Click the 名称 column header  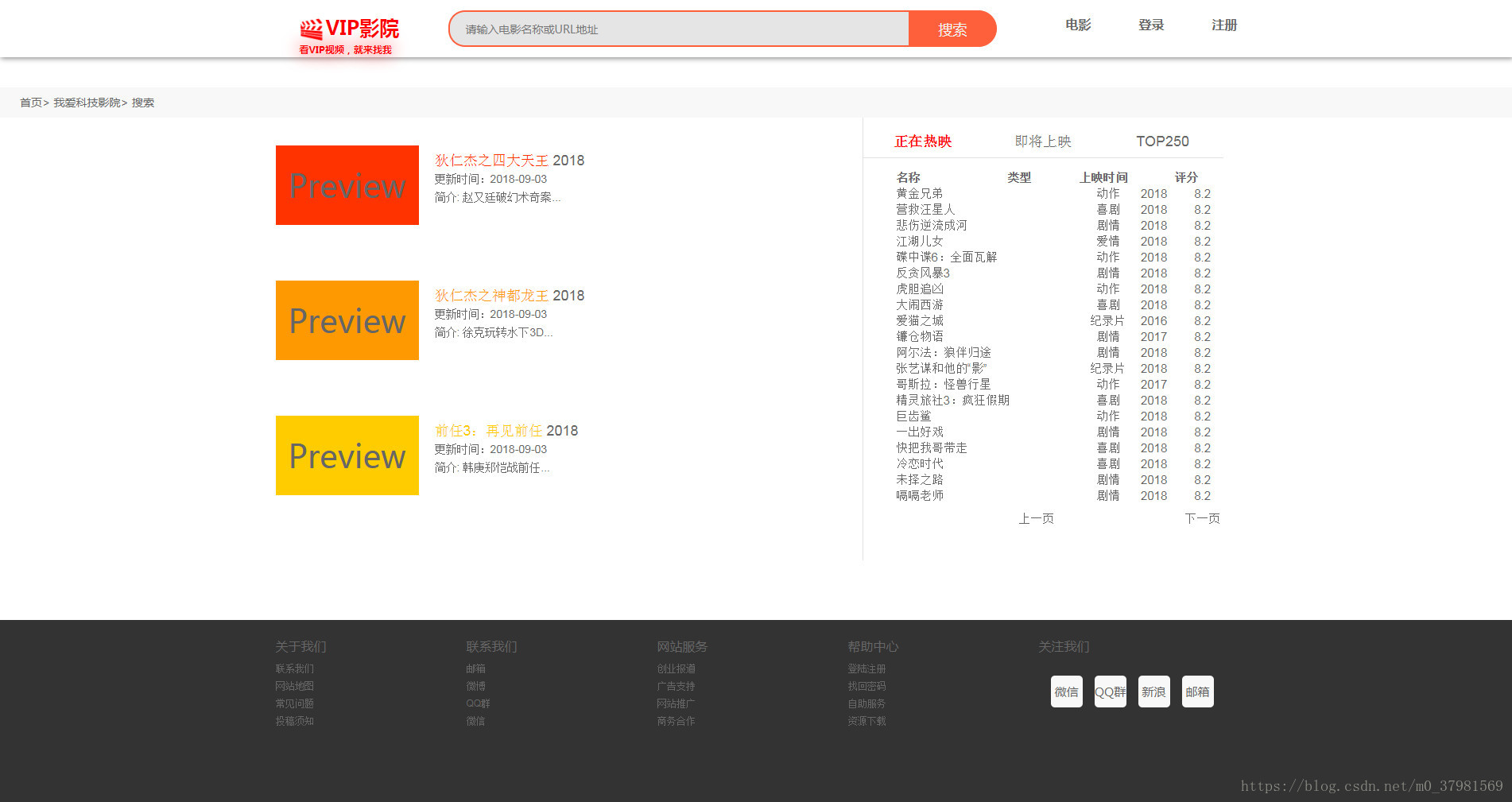(x=908, y=177)
